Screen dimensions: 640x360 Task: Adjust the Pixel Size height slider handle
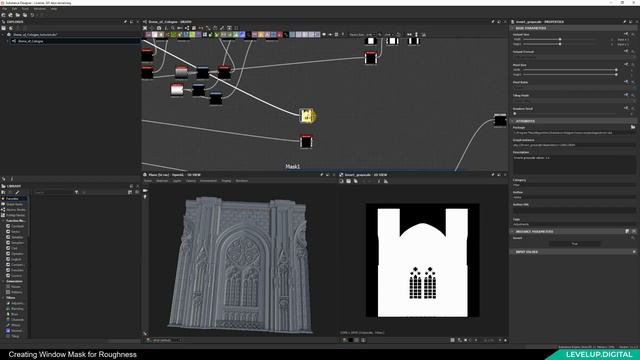[x=616, y=74]
